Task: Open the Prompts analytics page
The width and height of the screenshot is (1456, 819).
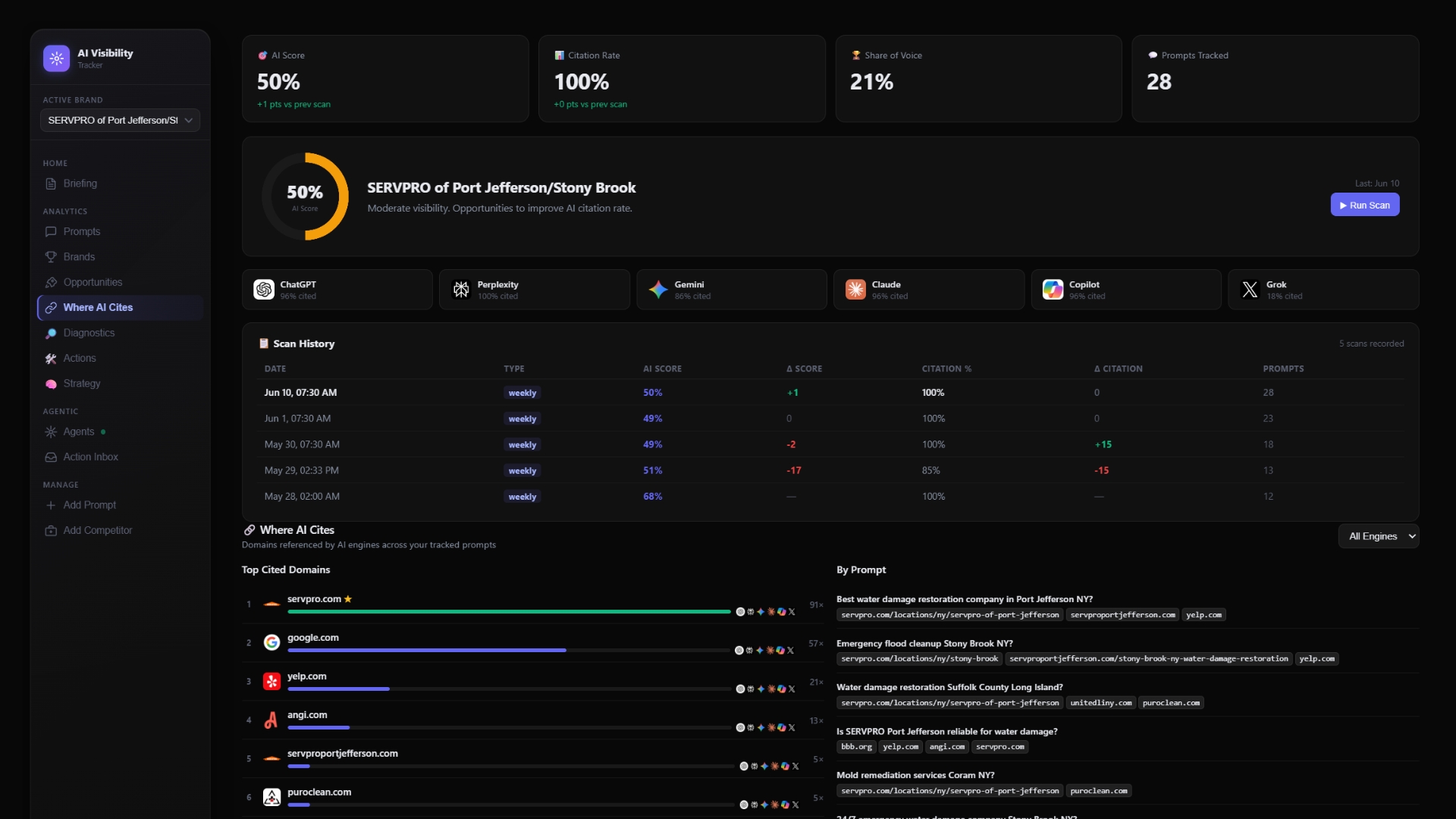Action: pyautogui.click(x=81, y=231)
